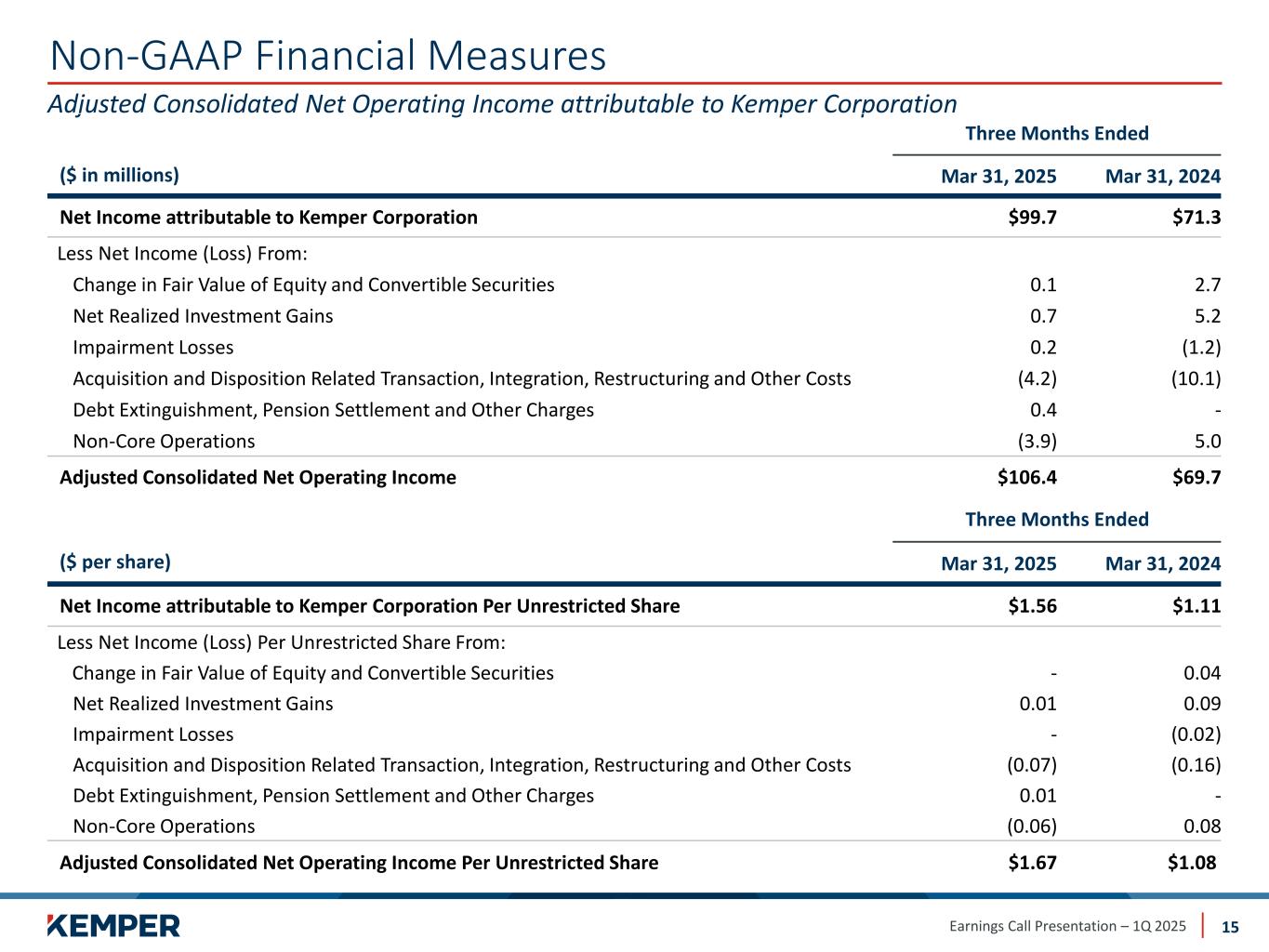
Task: Select the (0.16) per share costs value
Action: click(1194, 765)
